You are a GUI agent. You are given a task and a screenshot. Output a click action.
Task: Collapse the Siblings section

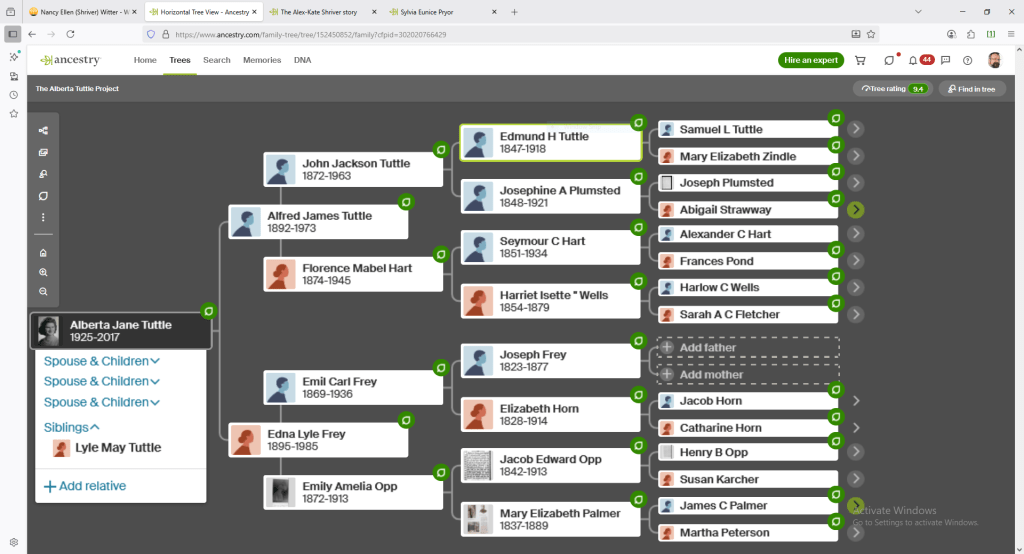pyautogui.click(x=71, y=427)
